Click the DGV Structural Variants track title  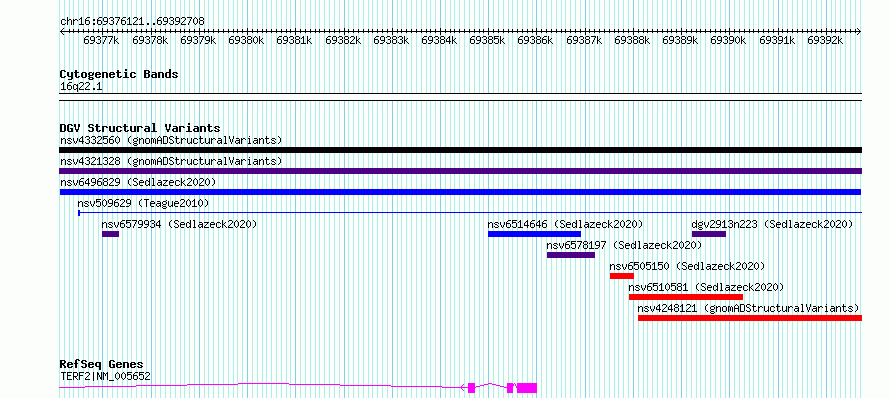pos(140,128)
